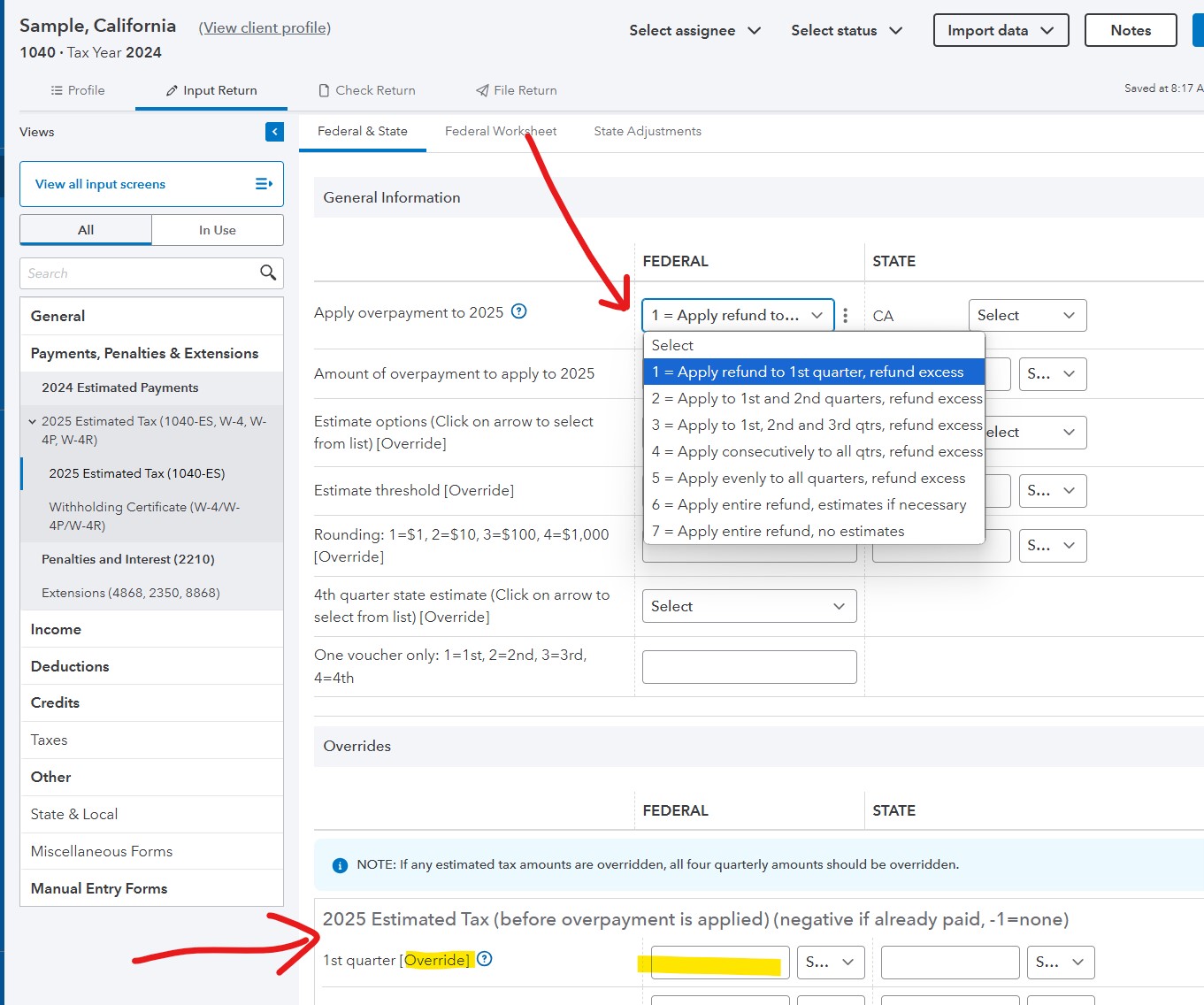Switch filter to In Use
This screenshot has width=1204, height=1005.
[x=217, y=229]
